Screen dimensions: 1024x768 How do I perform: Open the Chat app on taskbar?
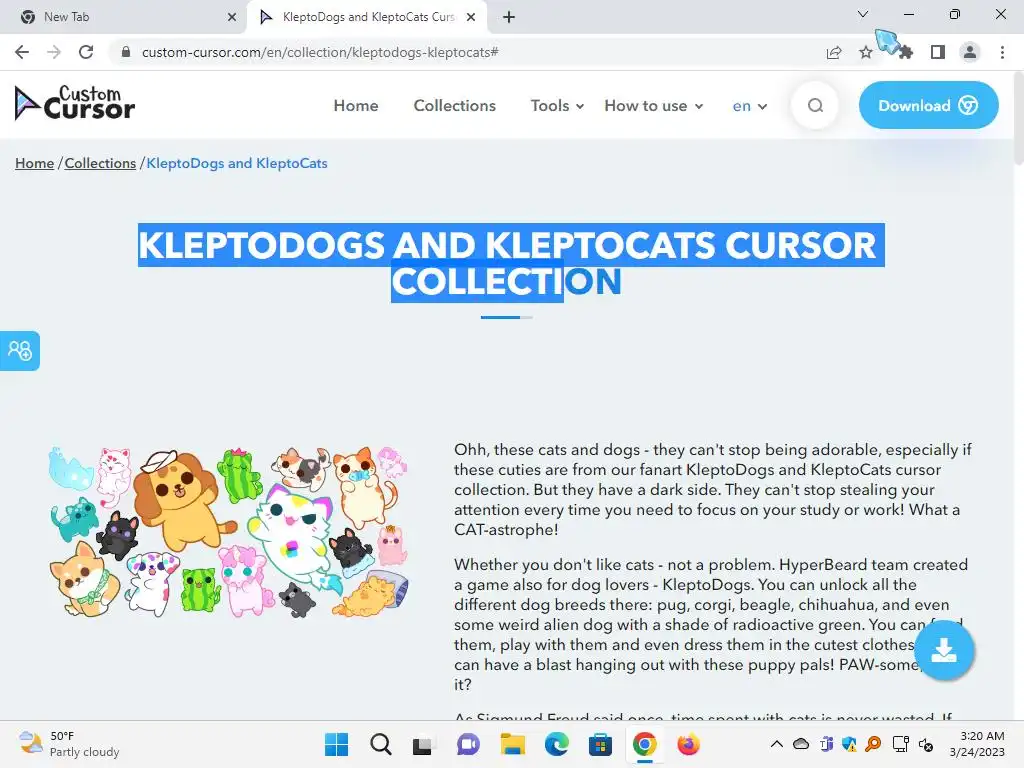[x=468, y=744]
